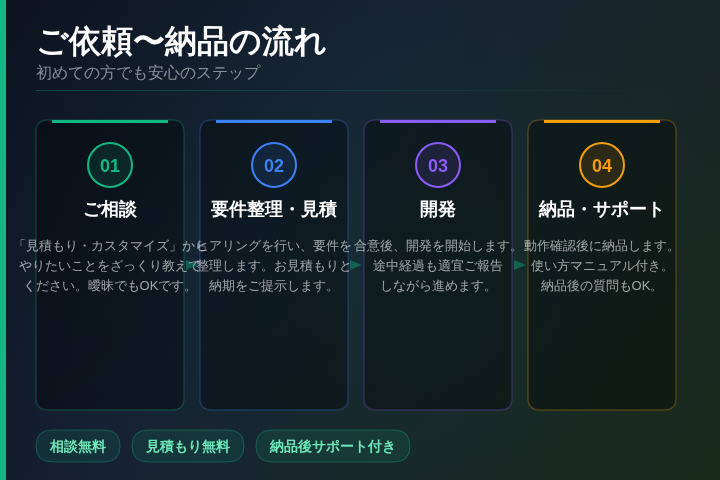Click the green top bar of the first card
720x480 pixels.
[x=110, y=121]
